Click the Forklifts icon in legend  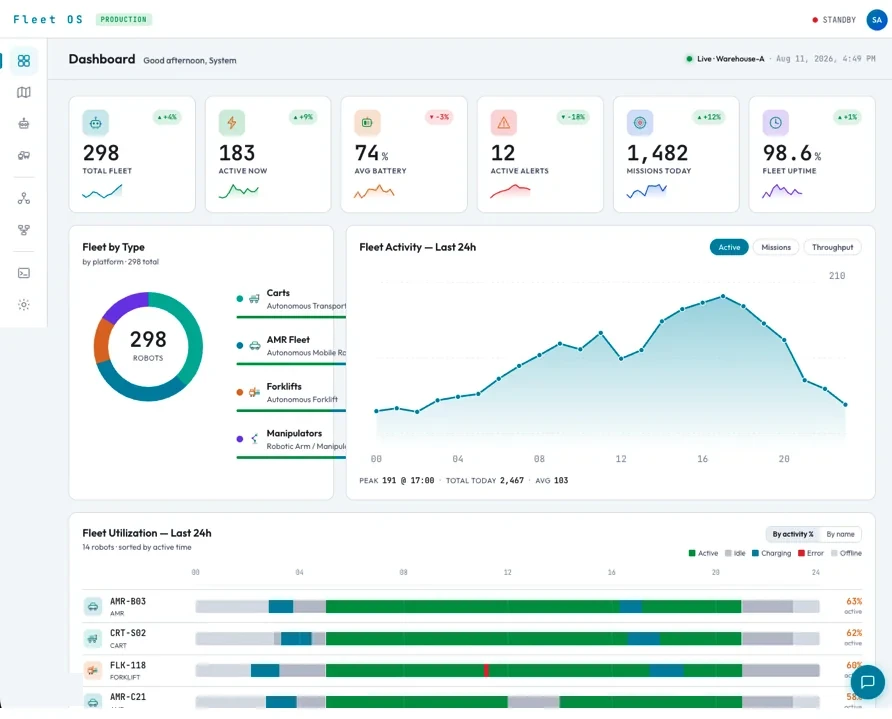[x=254, y=392]
